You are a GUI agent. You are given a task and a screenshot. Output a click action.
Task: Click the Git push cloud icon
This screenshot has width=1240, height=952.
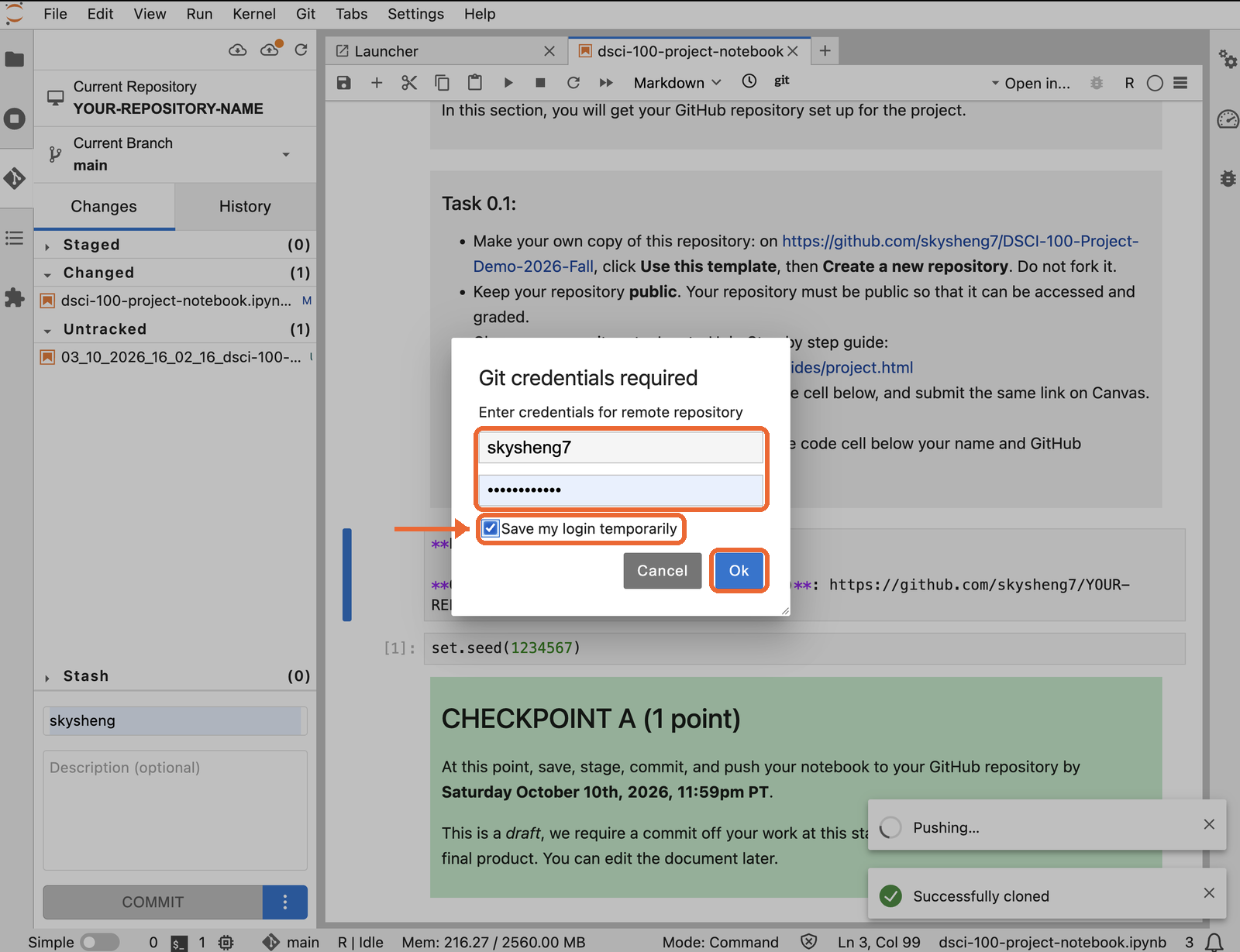pyautogui.click(x=270, y=50)
